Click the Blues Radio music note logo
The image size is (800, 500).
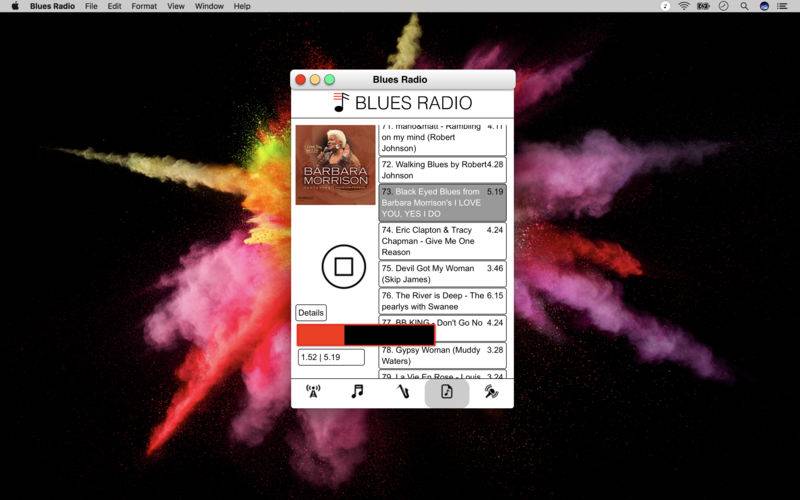coord(341,102)
